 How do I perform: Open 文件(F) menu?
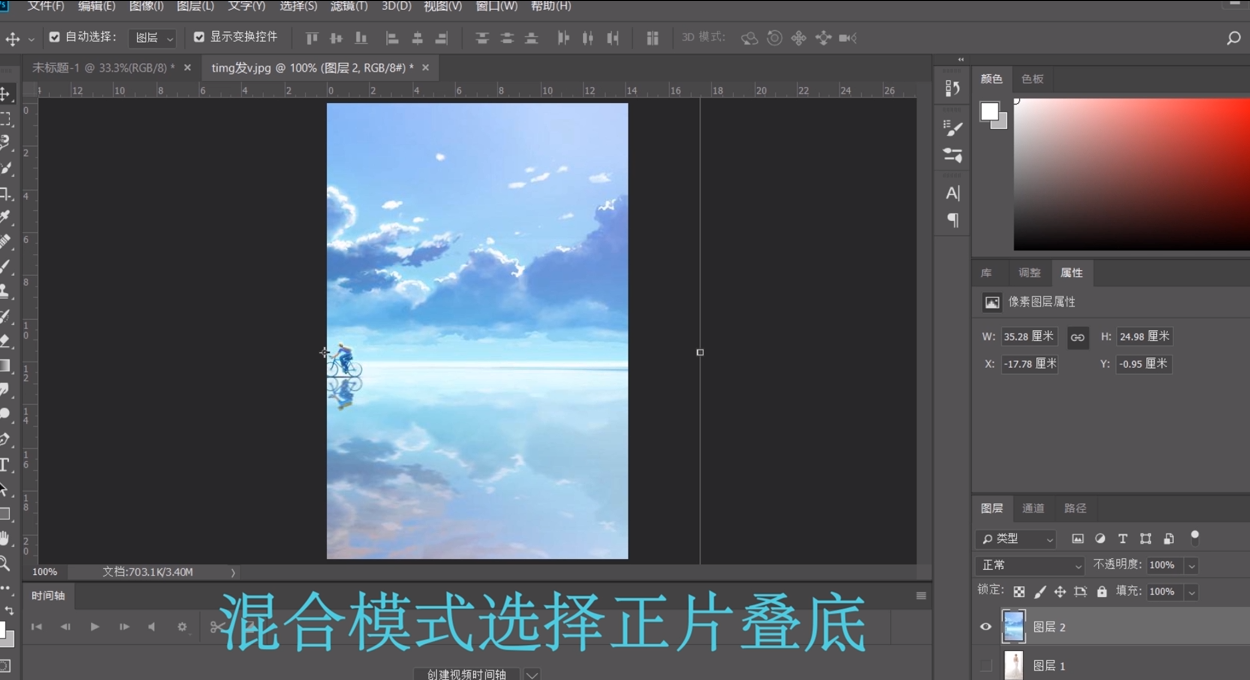[46, 6]
